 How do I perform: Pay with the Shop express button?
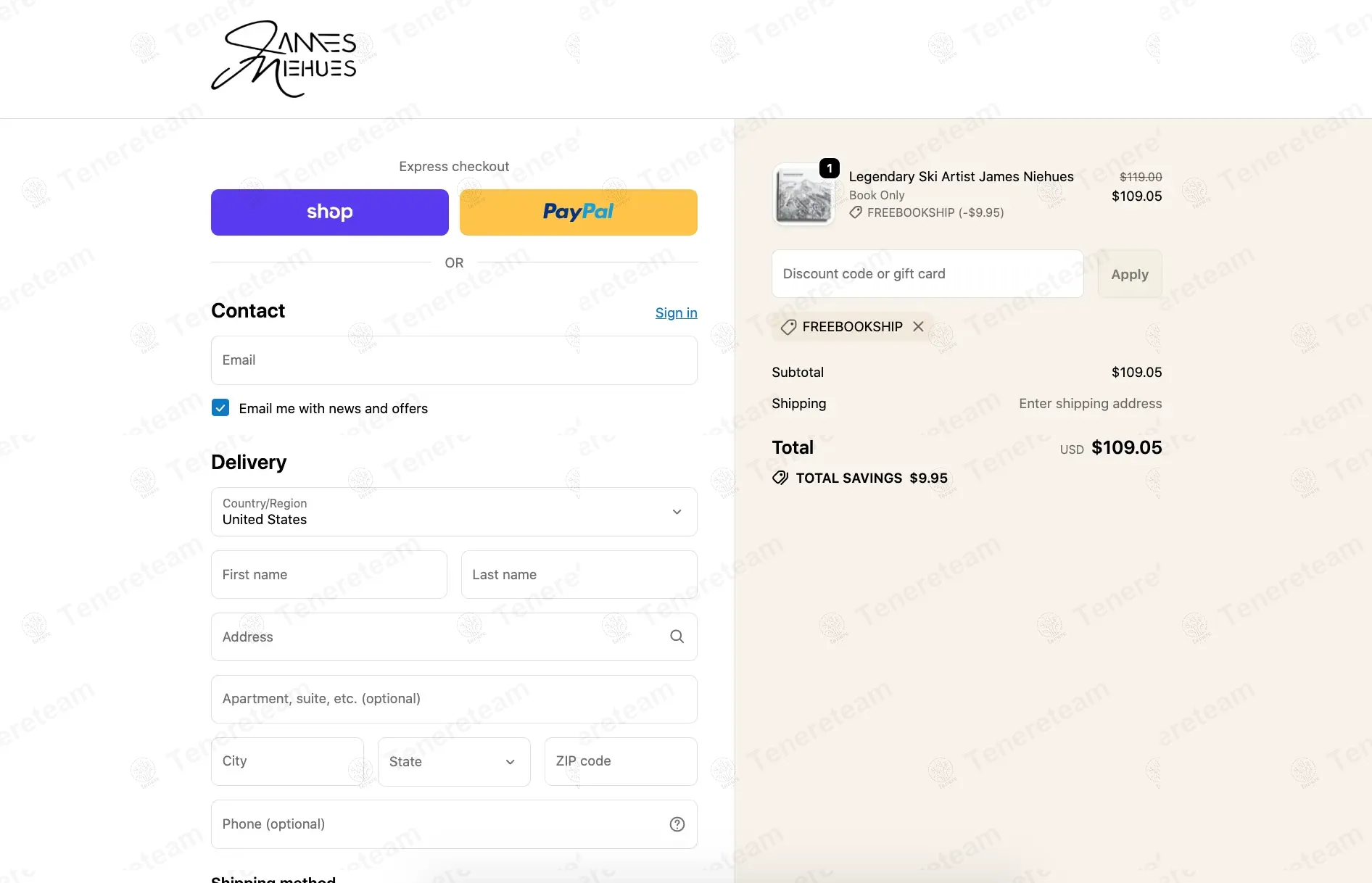pos(329,212)
